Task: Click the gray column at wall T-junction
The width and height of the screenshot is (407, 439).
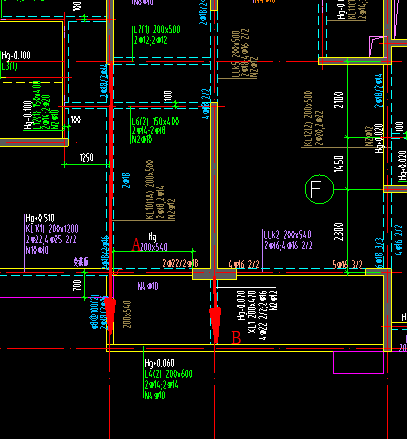Action: click(214, 274)
